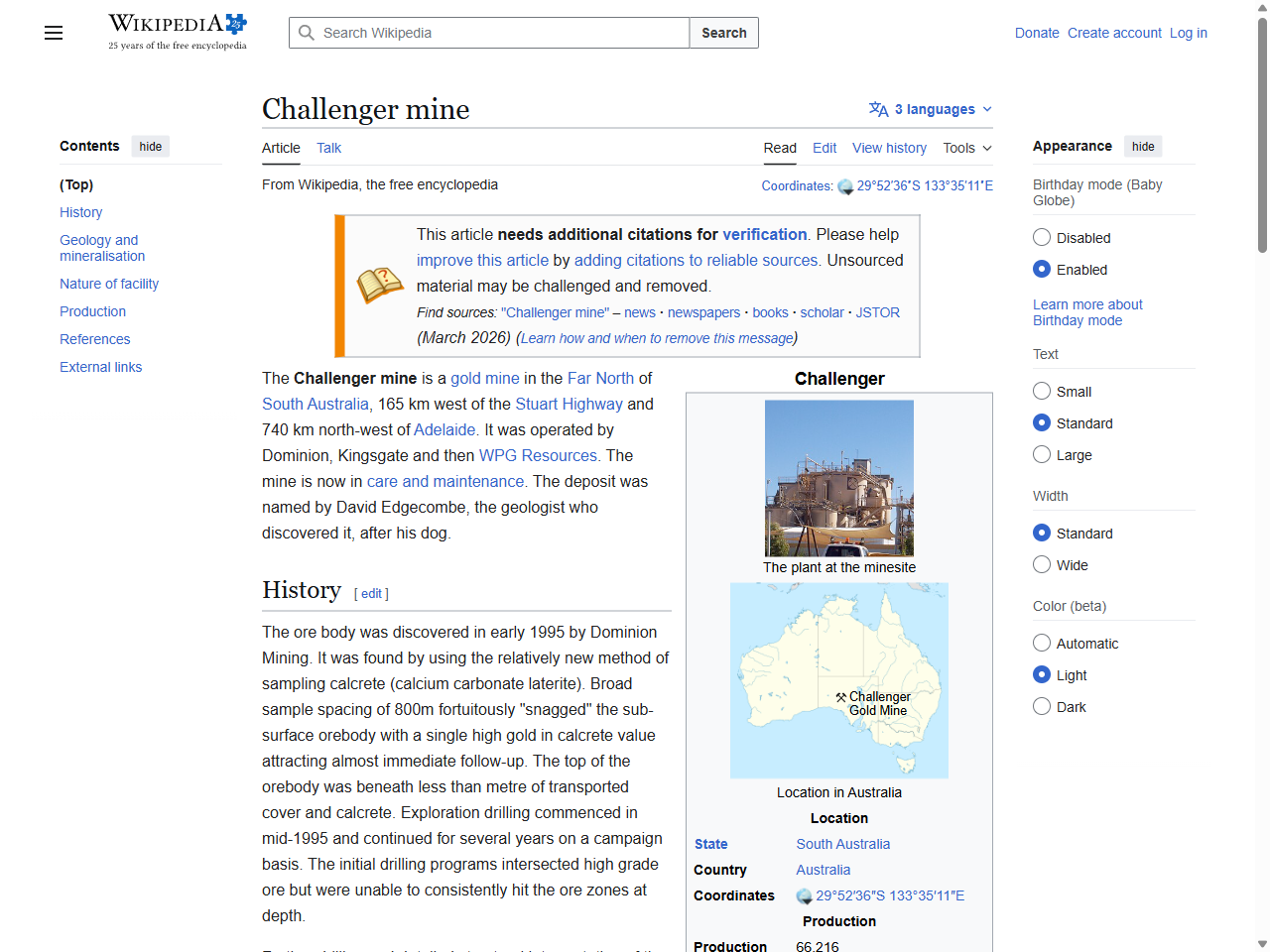This screenshot has width=1270, height=952.
Task: Open the Tools dropdown menu
Action: tap(967, 148)
